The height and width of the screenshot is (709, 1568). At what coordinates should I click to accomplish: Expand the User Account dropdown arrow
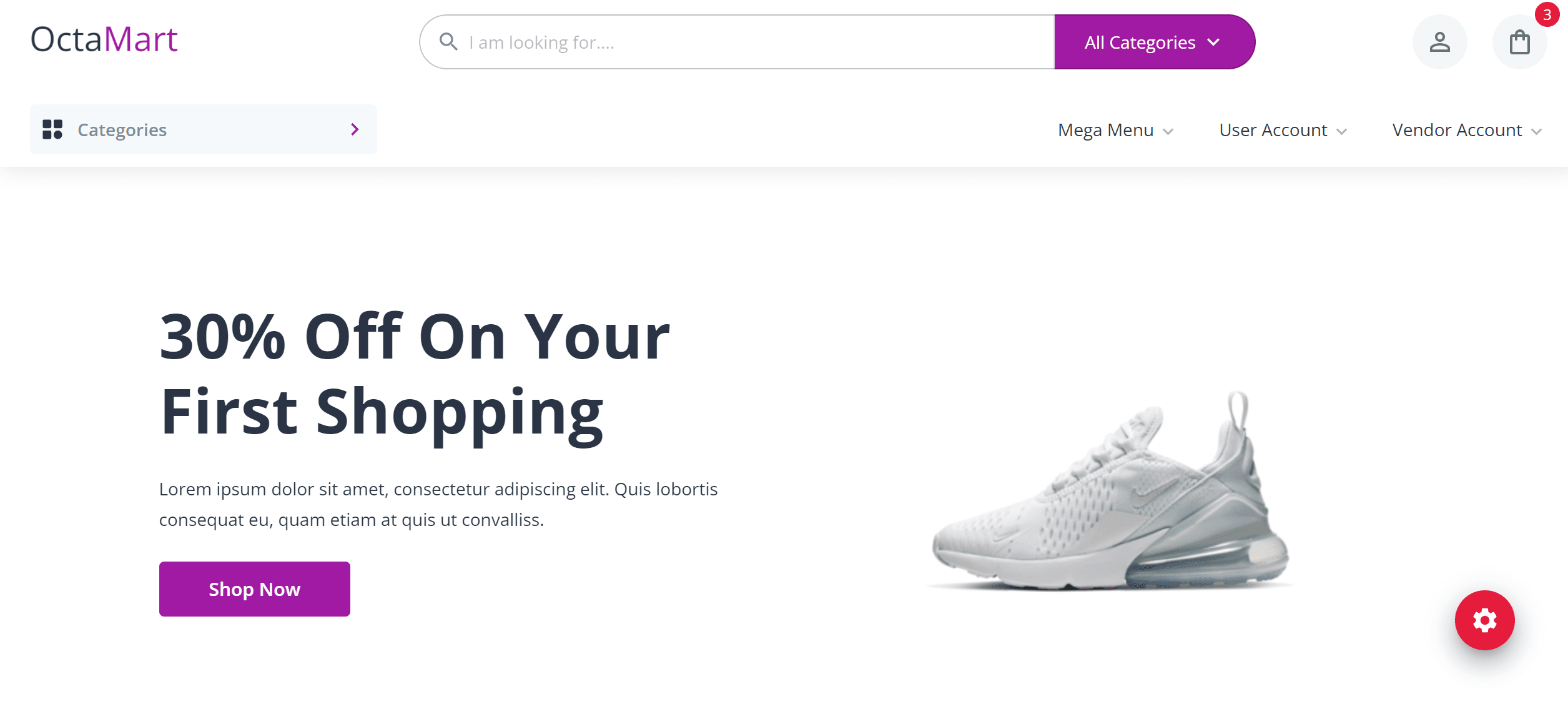pos(1341,131)
